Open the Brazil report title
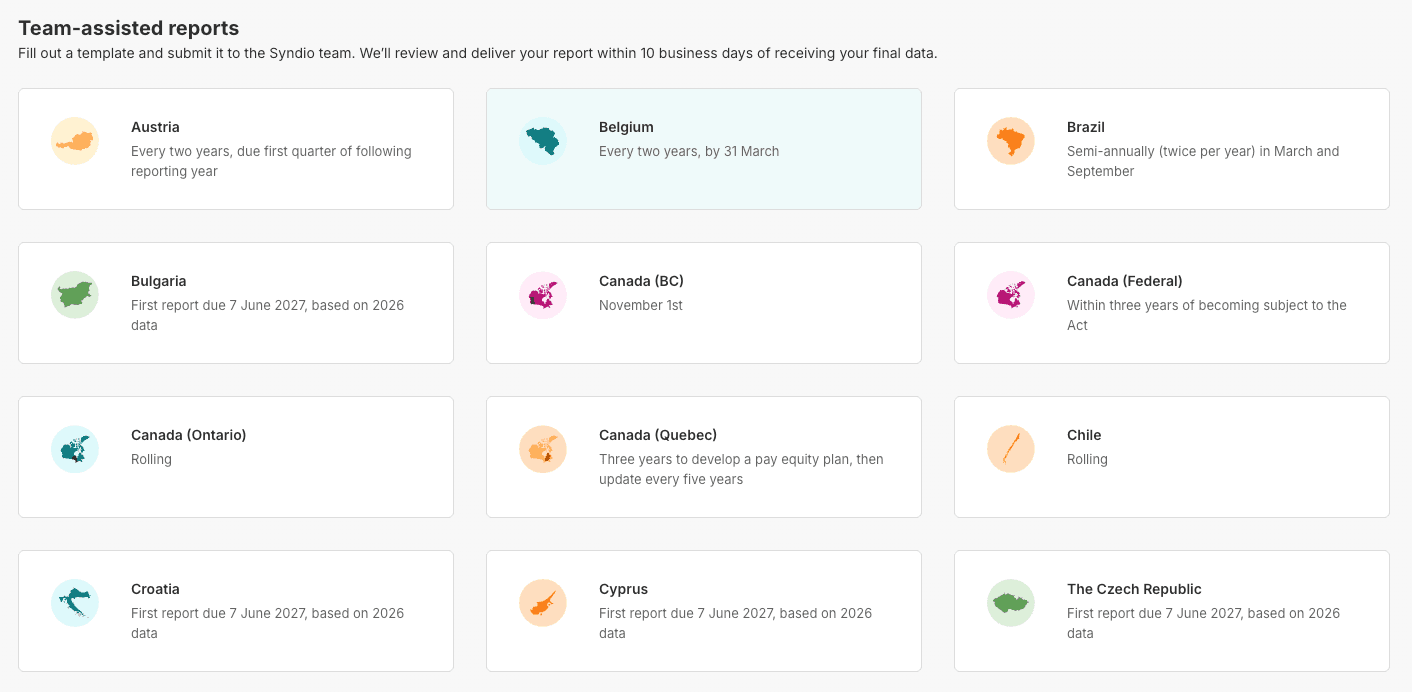The image size is (1412, 692). pyautogui.click(x=1086, y=127)
